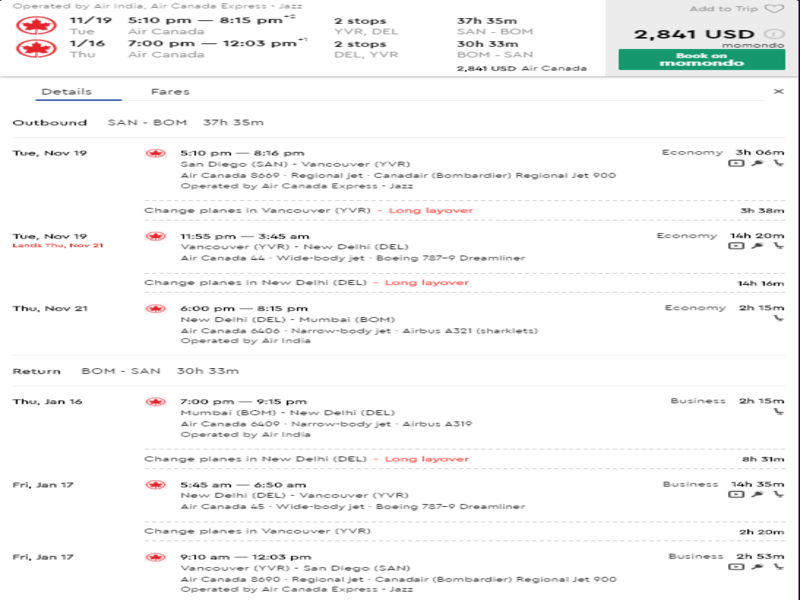
Task: Click the entertainment icon under the 3h 06m flight
Action: 736,163
